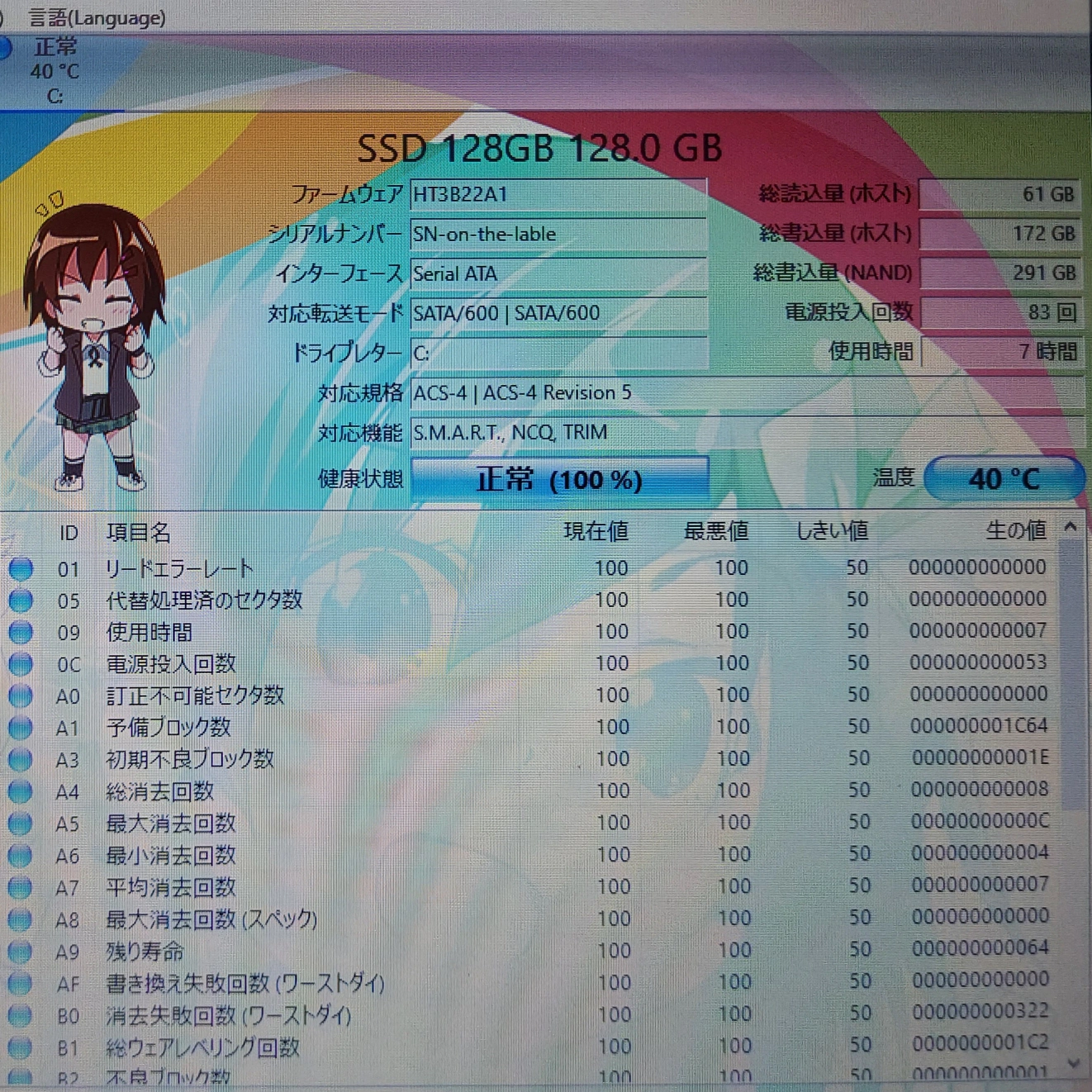Click the health status 正常 (100 %) button
The width and height of the screenshot is (1092, 1092).
[x=559, y=479]
